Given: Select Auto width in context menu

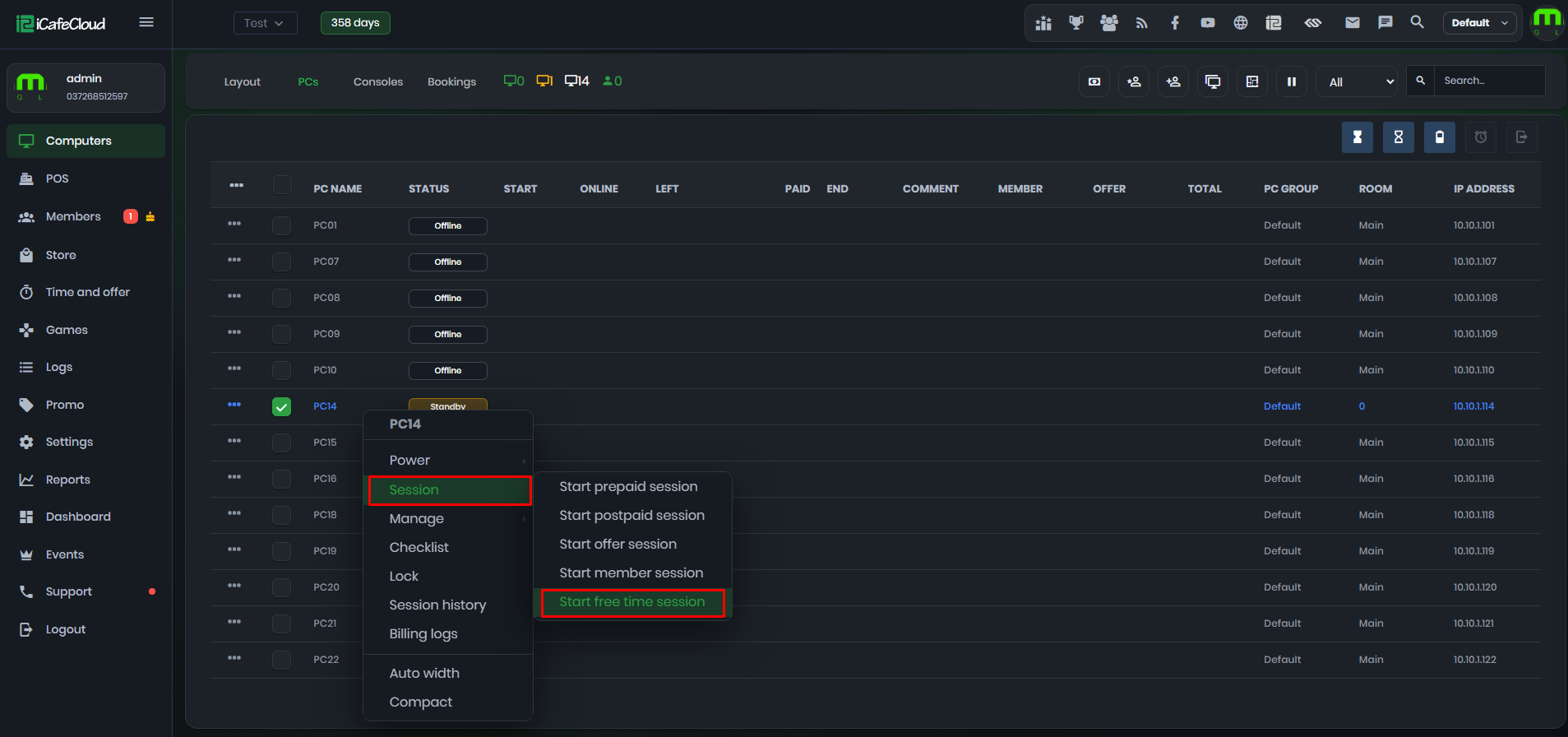Looking at the screenshot, I should point(448,674).
